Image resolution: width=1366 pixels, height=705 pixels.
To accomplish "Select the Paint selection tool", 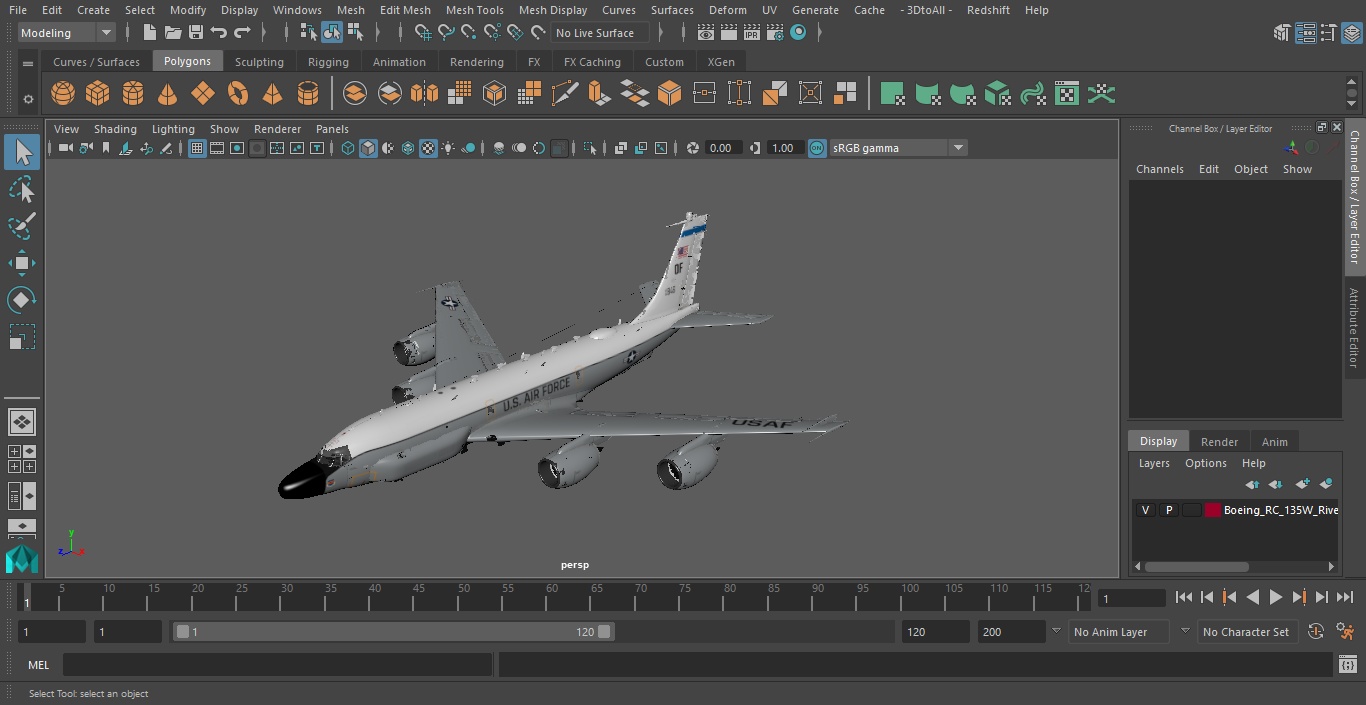I will (22, 226).
